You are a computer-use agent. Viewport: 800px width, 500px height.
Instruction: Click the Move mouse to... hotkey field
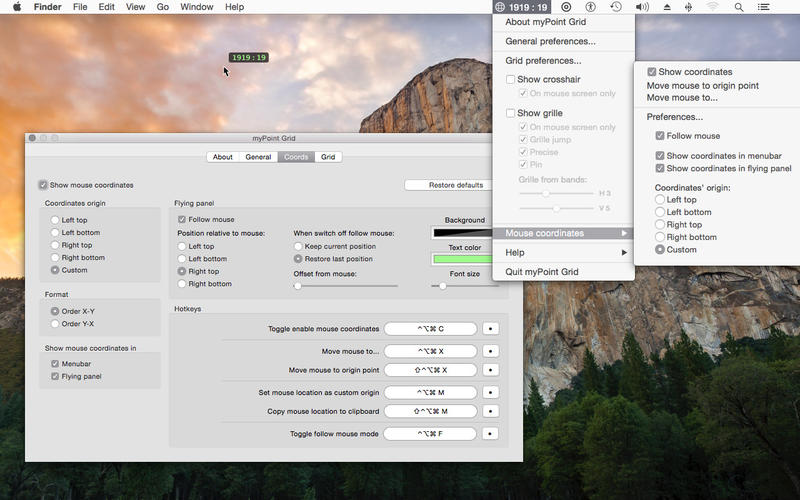coord(429,351)
